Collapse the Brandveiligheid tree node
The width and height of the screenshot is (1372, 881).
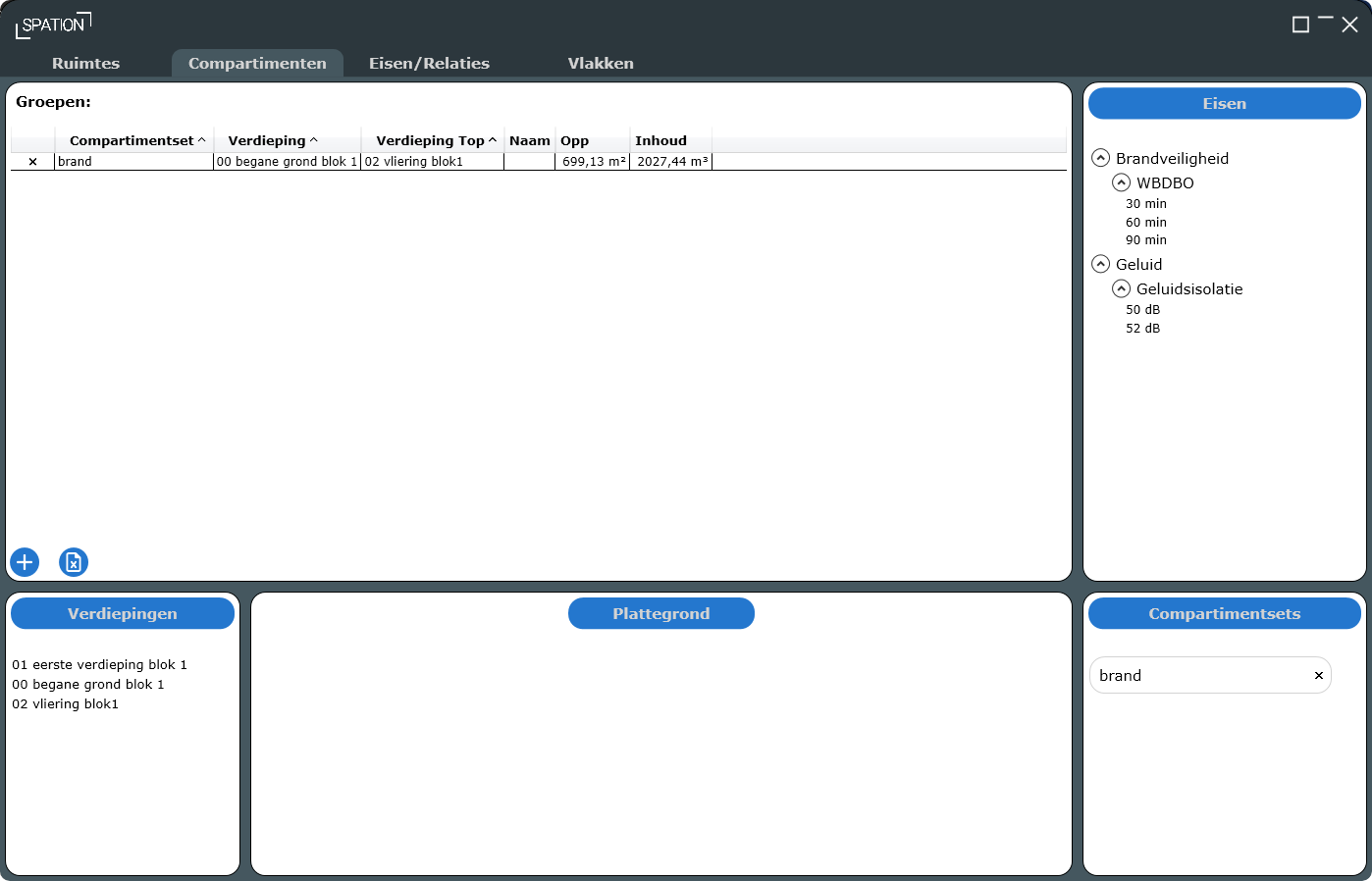[x=1101, y=158]
